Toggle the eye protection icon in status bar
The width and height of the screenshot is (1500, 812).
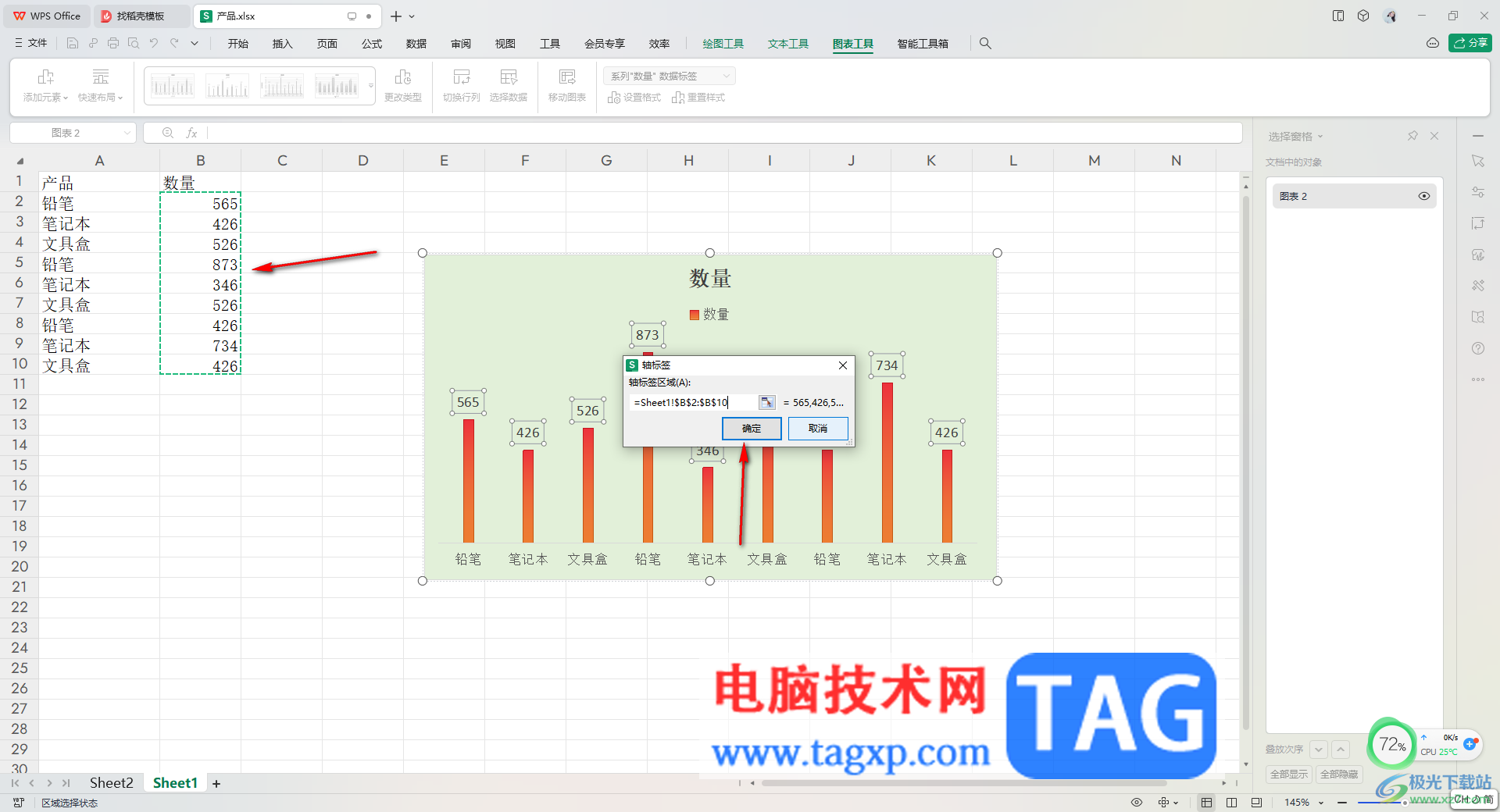(1137, 802)
